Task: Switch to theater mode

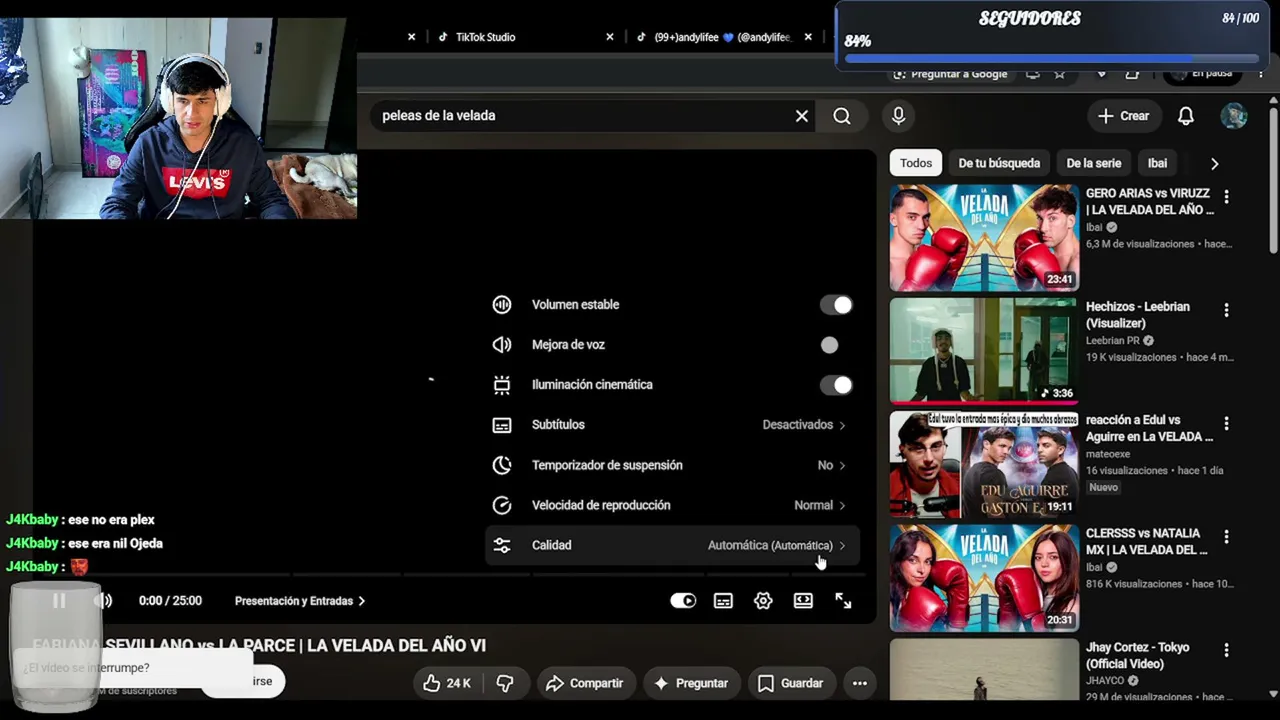Action: pos(803,601)
